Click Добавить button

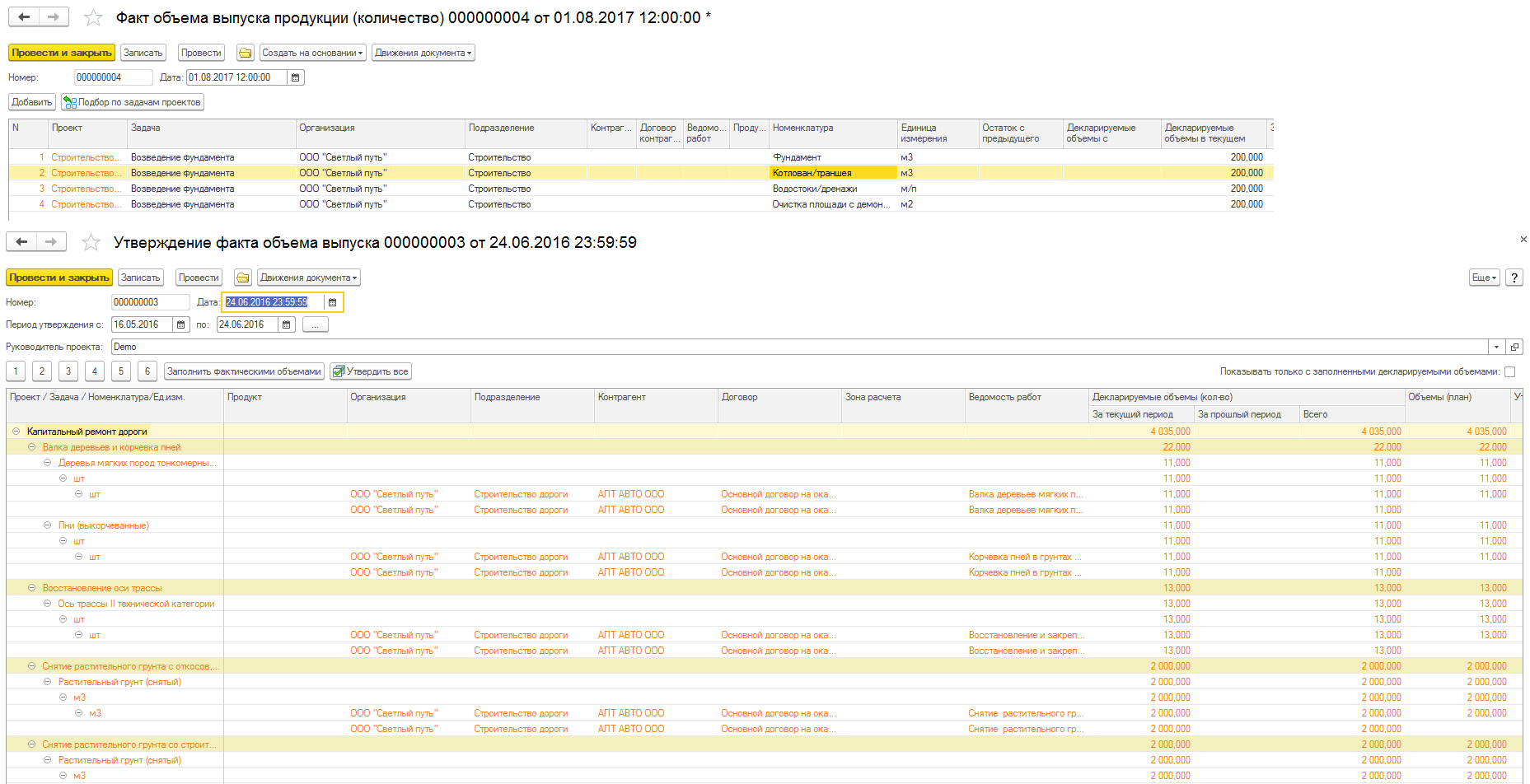(x=32, y=102)
